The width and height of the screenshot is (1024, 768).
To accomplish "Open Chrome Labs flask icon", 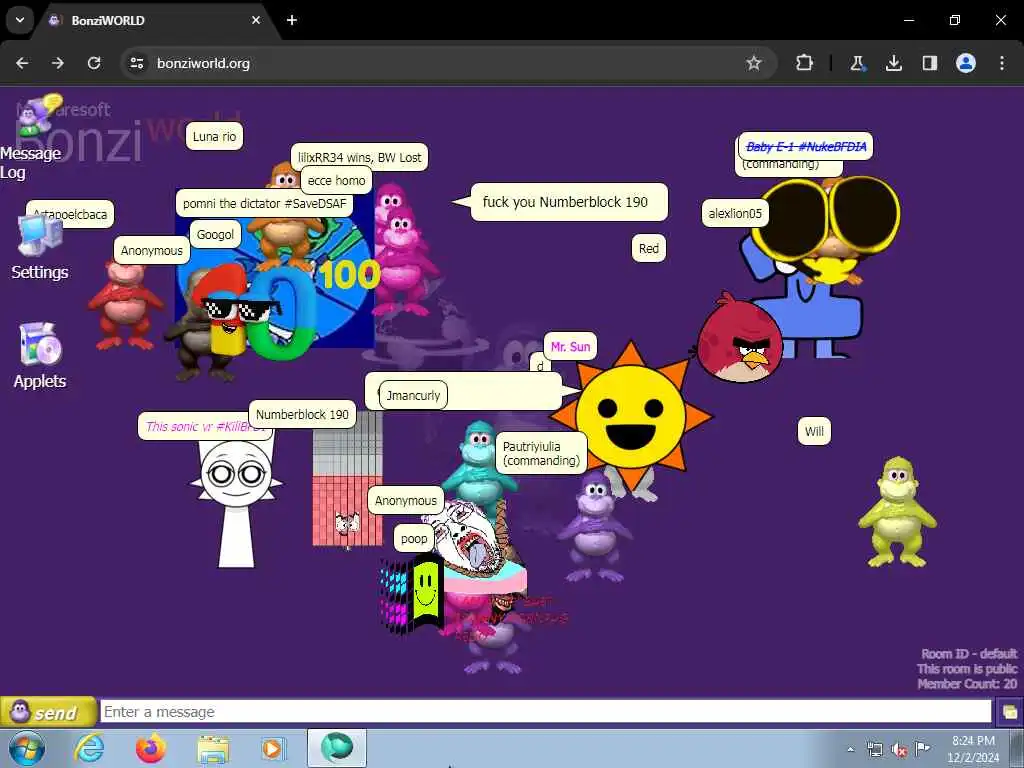I will [x=857, y=63].
